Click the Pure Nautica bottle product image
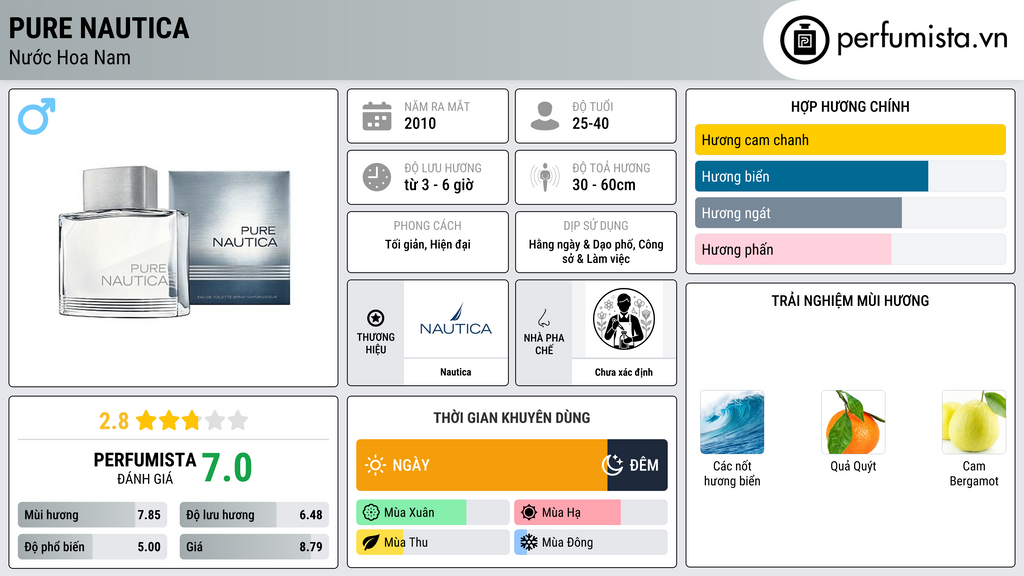This screenshot has width=1024, height=576. coord(174,240)
